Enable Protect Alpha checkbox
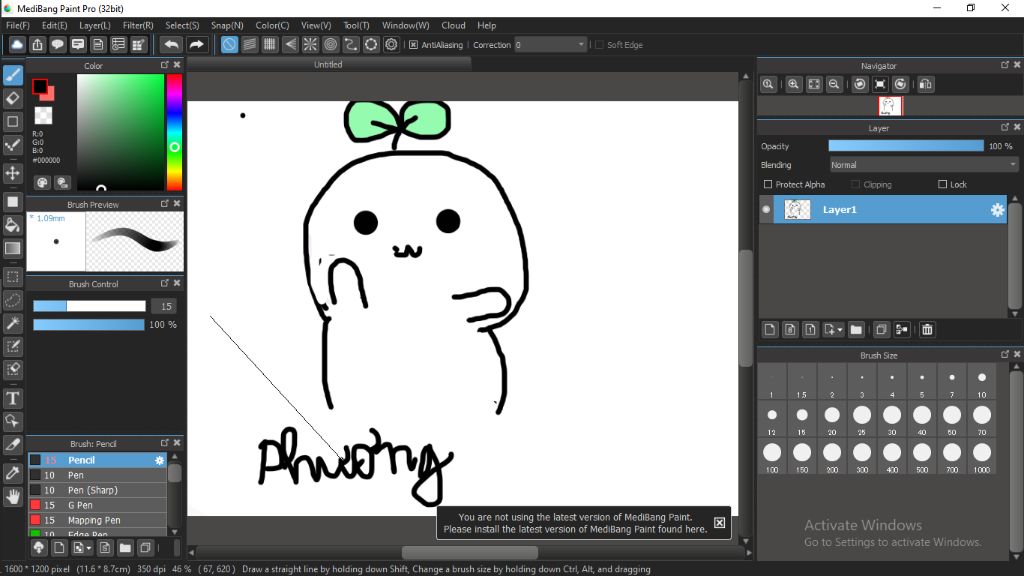 click(768, 184)
